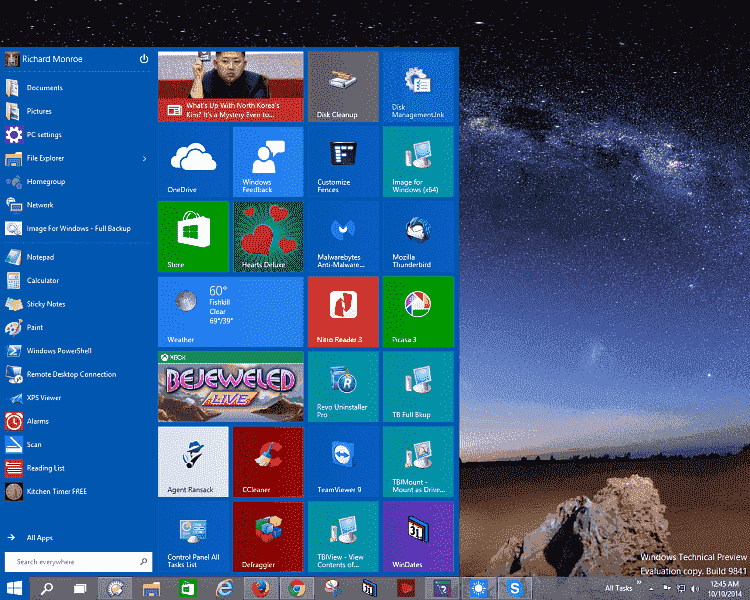The width and height of the screenshot is (750, 600).
Task: Launch the Revo Uninstaller Pro tile
Action: [x=343, y=387]
